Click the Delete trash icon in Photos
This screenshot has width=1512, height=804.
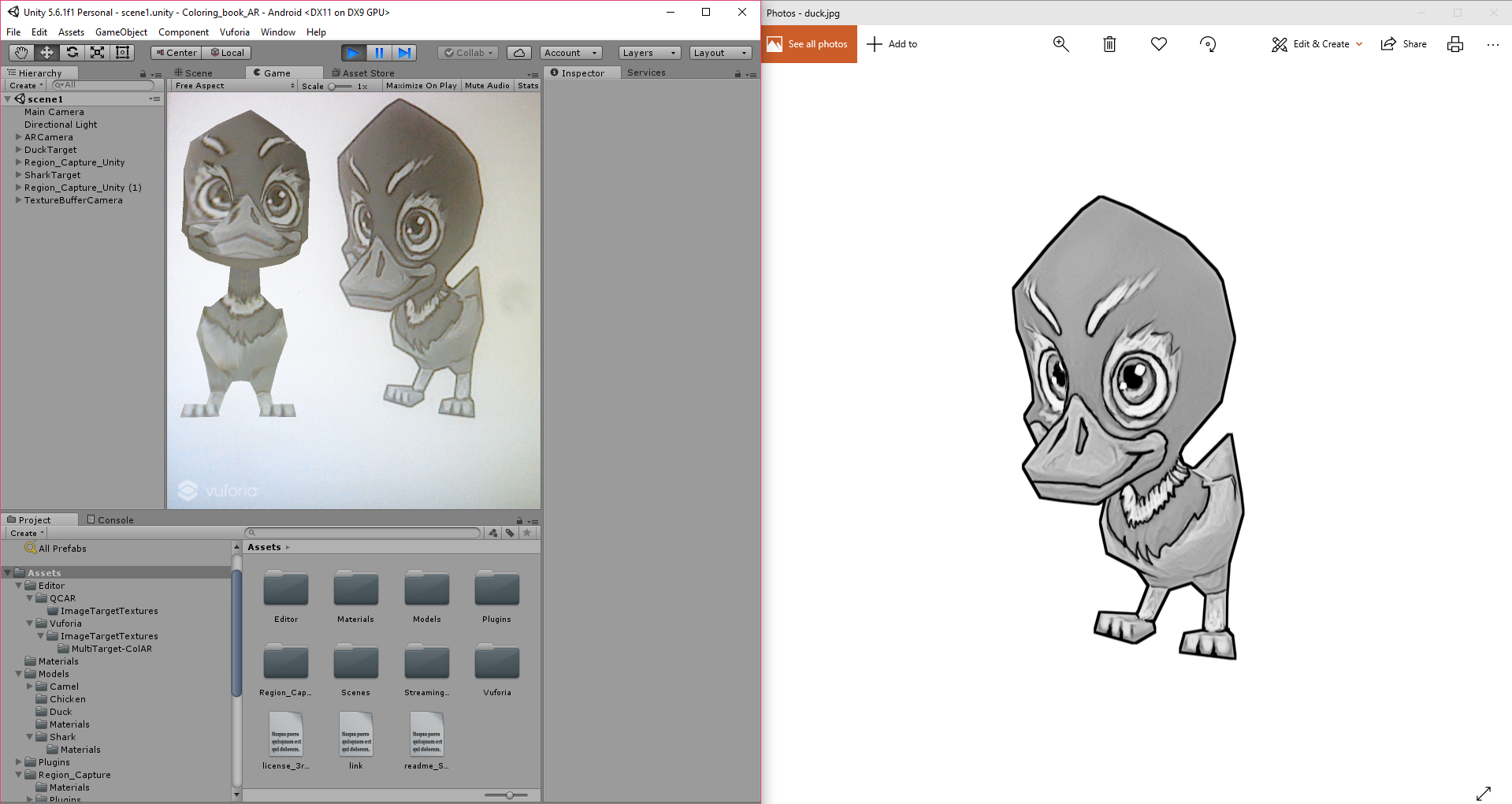click(1109, 44)
